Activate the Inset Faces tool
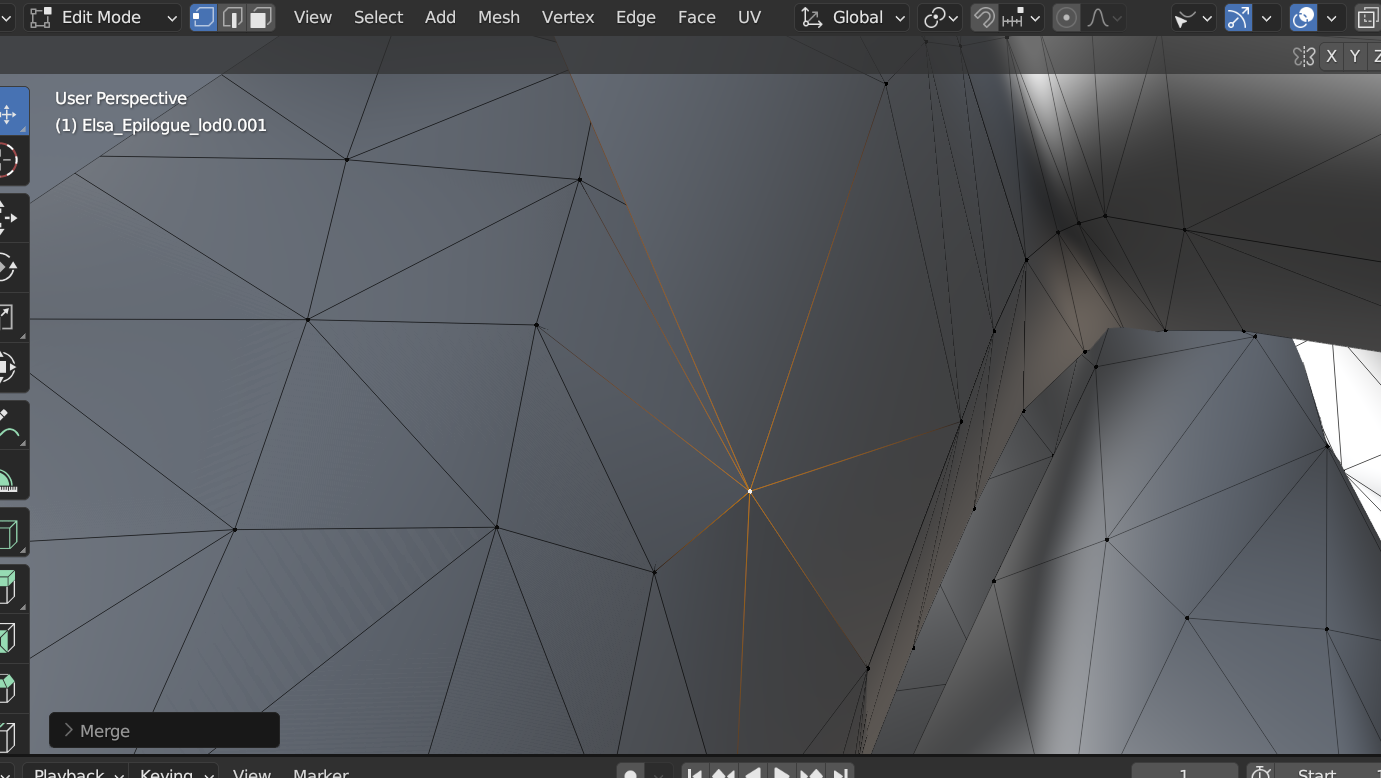Screen dimensions: 1381x778 point(9,638)
